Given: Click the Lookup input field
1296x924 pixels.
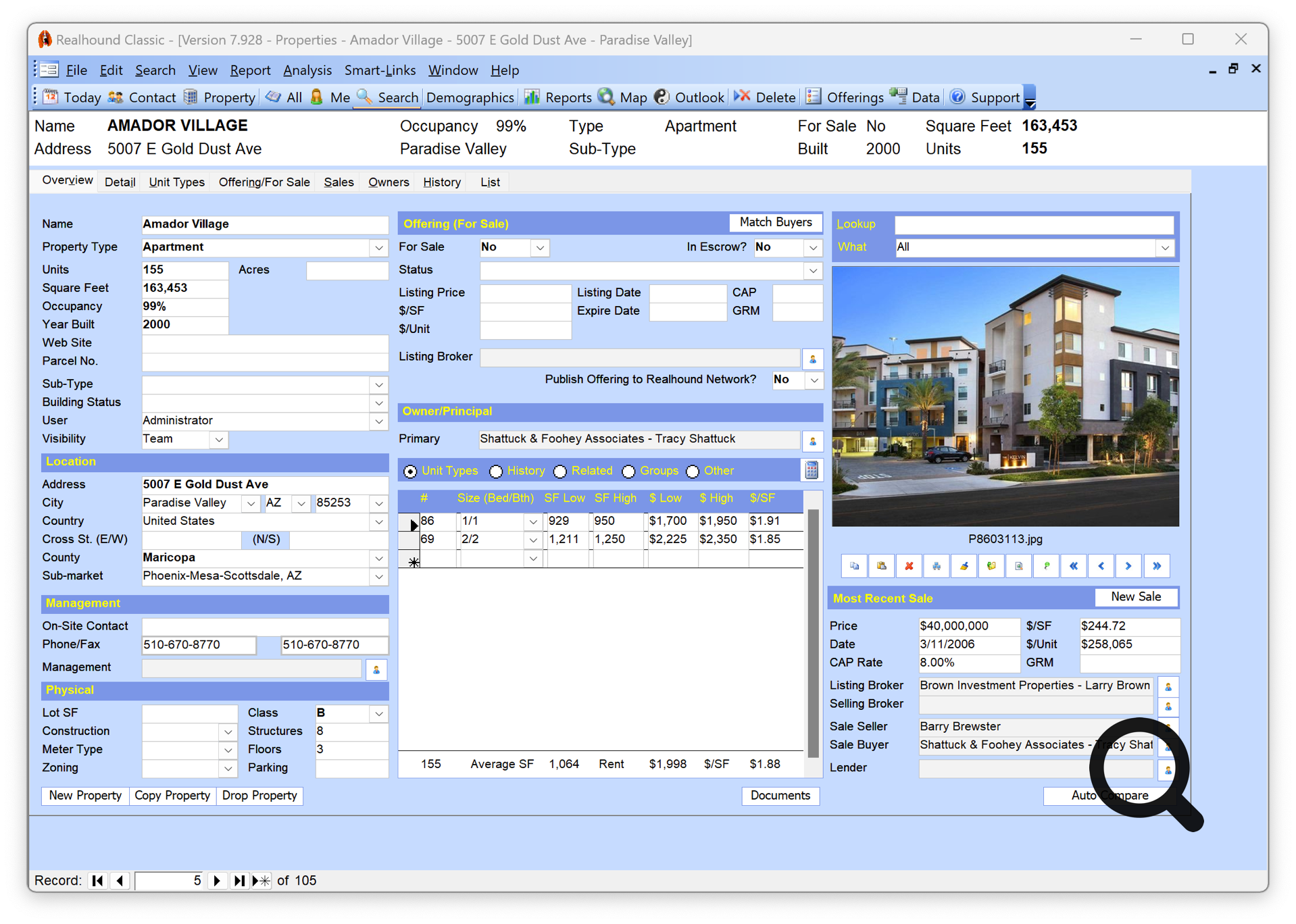Looking at the screenshot, I should point(1034,225).
